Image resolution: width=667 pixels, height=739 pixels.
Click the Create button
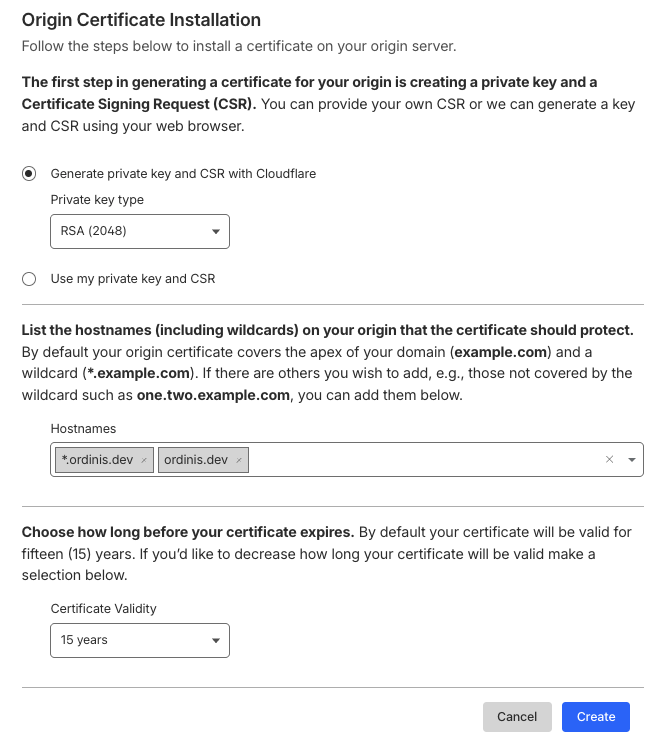point(596,716)
